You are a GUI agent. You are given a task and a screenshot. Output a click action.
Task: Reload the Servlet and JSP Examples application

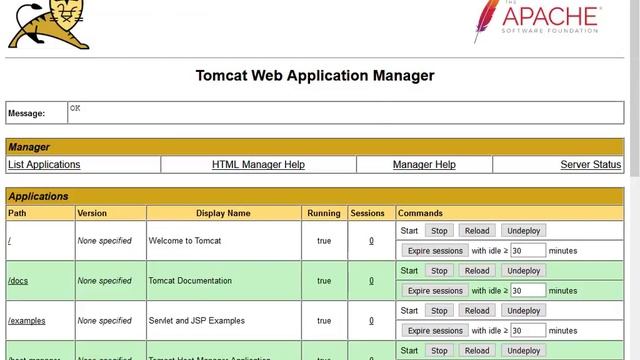coord(477,311)
